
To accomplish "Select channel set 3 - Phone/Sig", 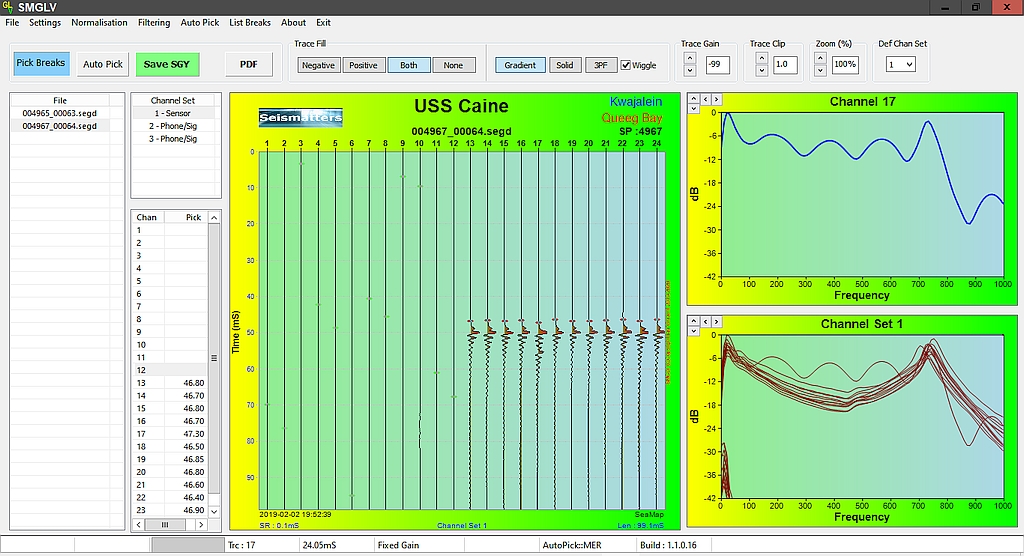I will pyautogui.click(x=172, y=139).
